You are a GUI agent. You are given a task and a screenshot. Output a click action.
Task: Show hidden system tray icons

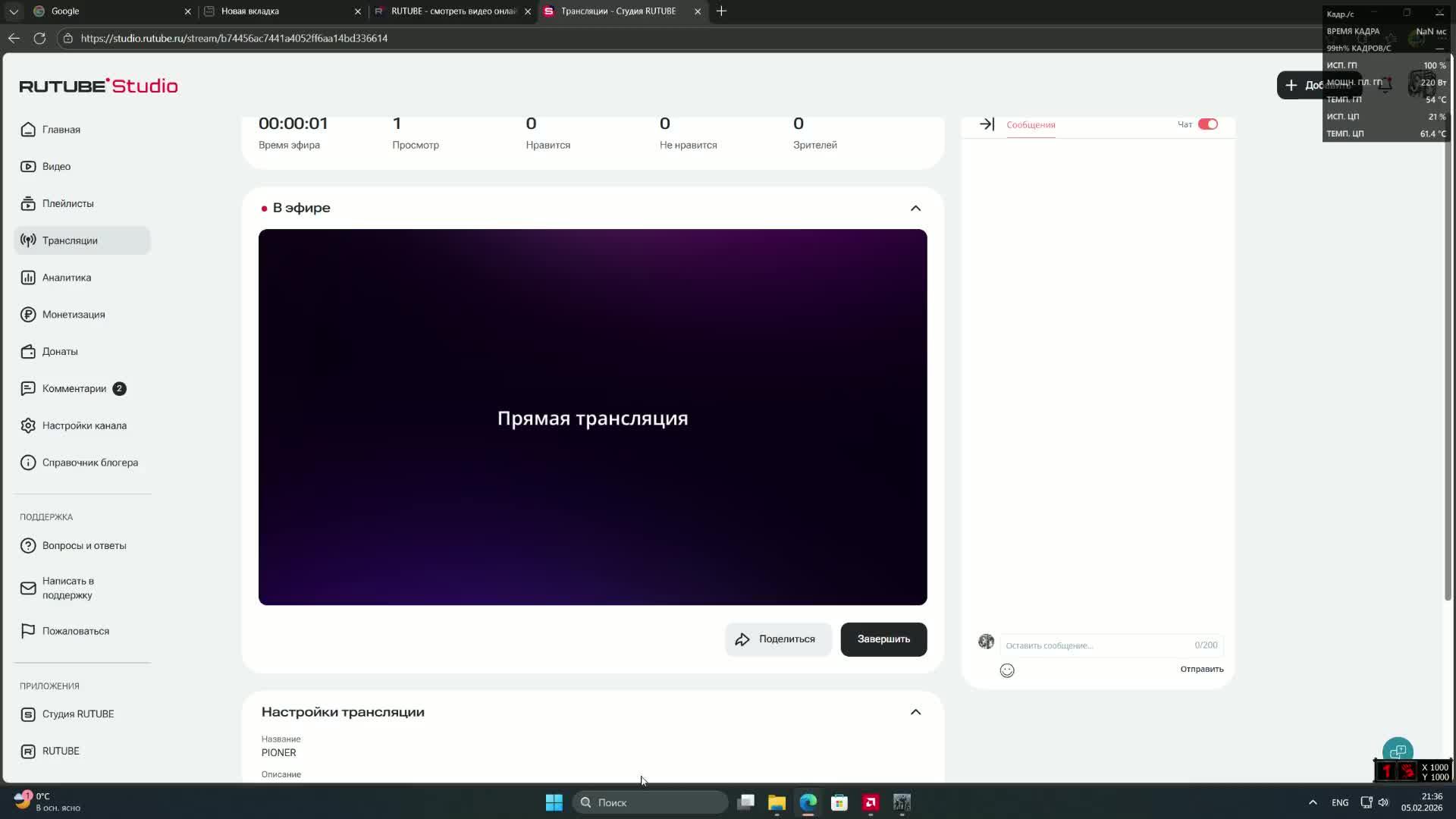[1313, 802]
